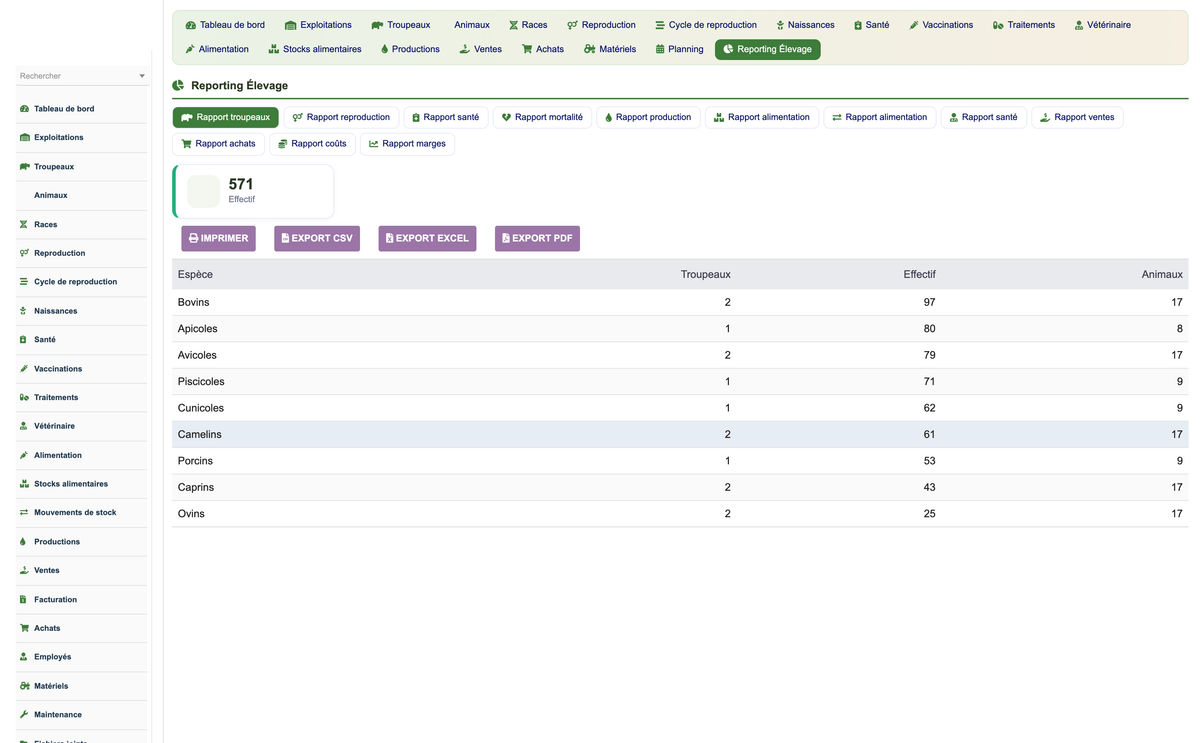This screenshot has width=1200, height=743.
Task: Open Tableau de bord in the top navigation
Action: 226,25
